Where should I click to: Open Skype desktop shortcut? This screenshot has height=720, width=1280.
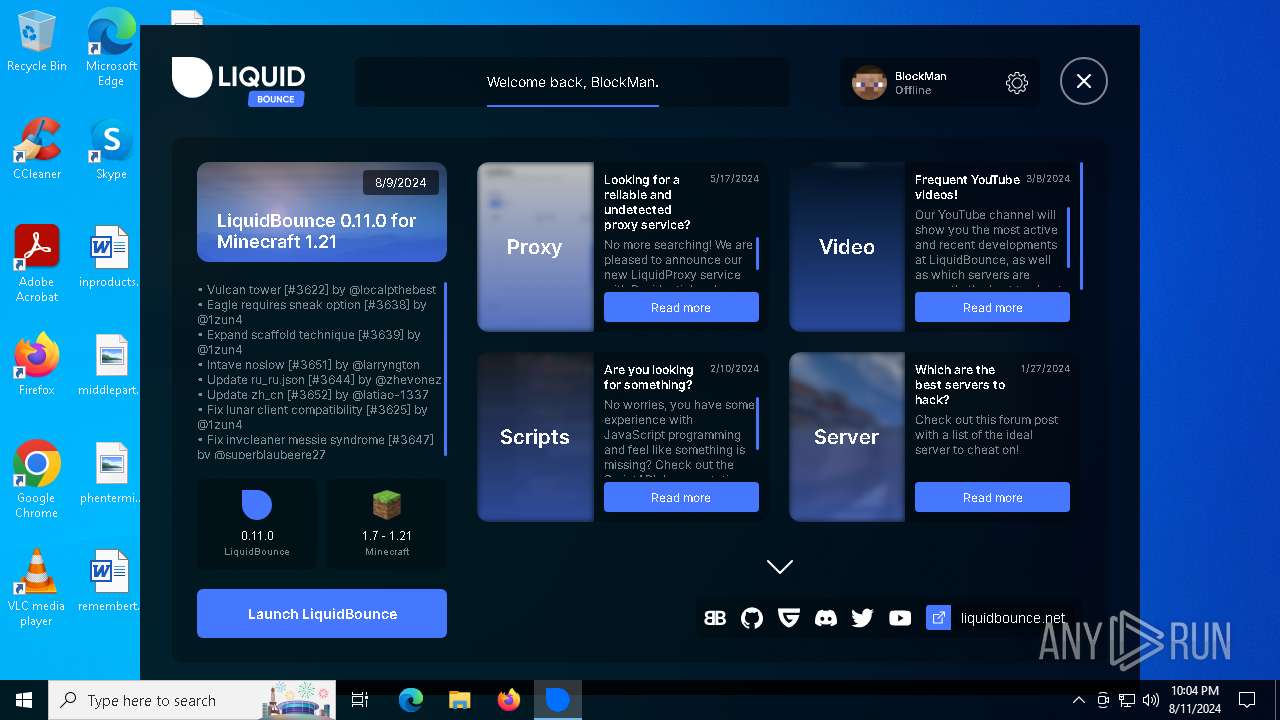pos(111,149)
